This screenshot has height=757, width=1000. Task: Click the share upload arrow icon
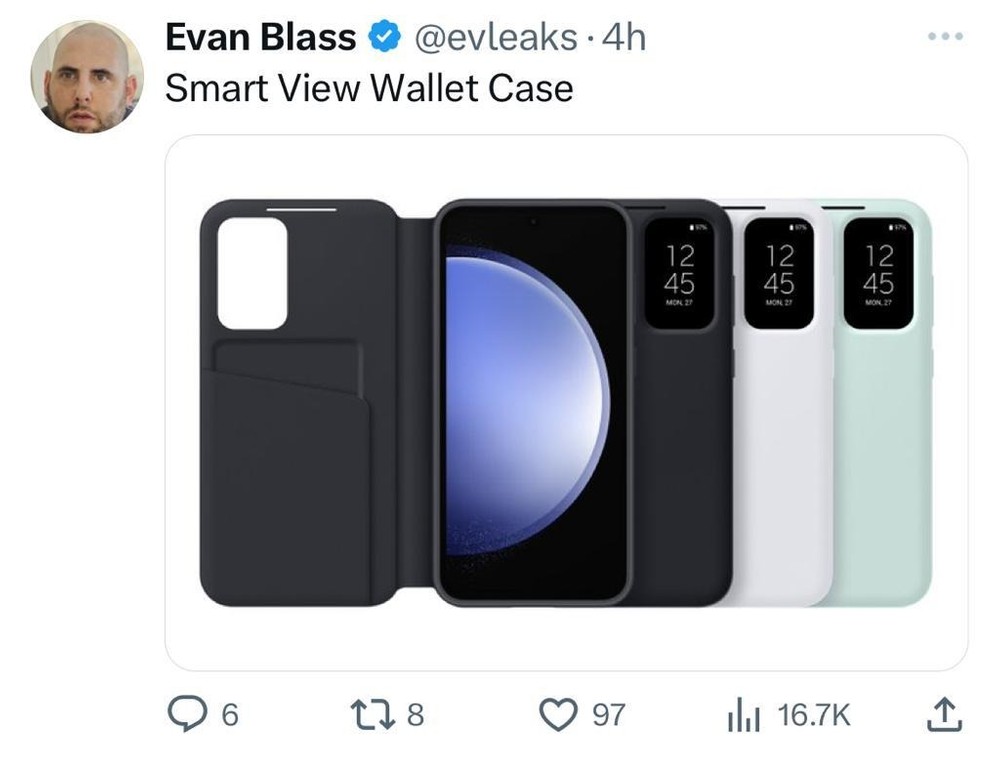(946, 713)
